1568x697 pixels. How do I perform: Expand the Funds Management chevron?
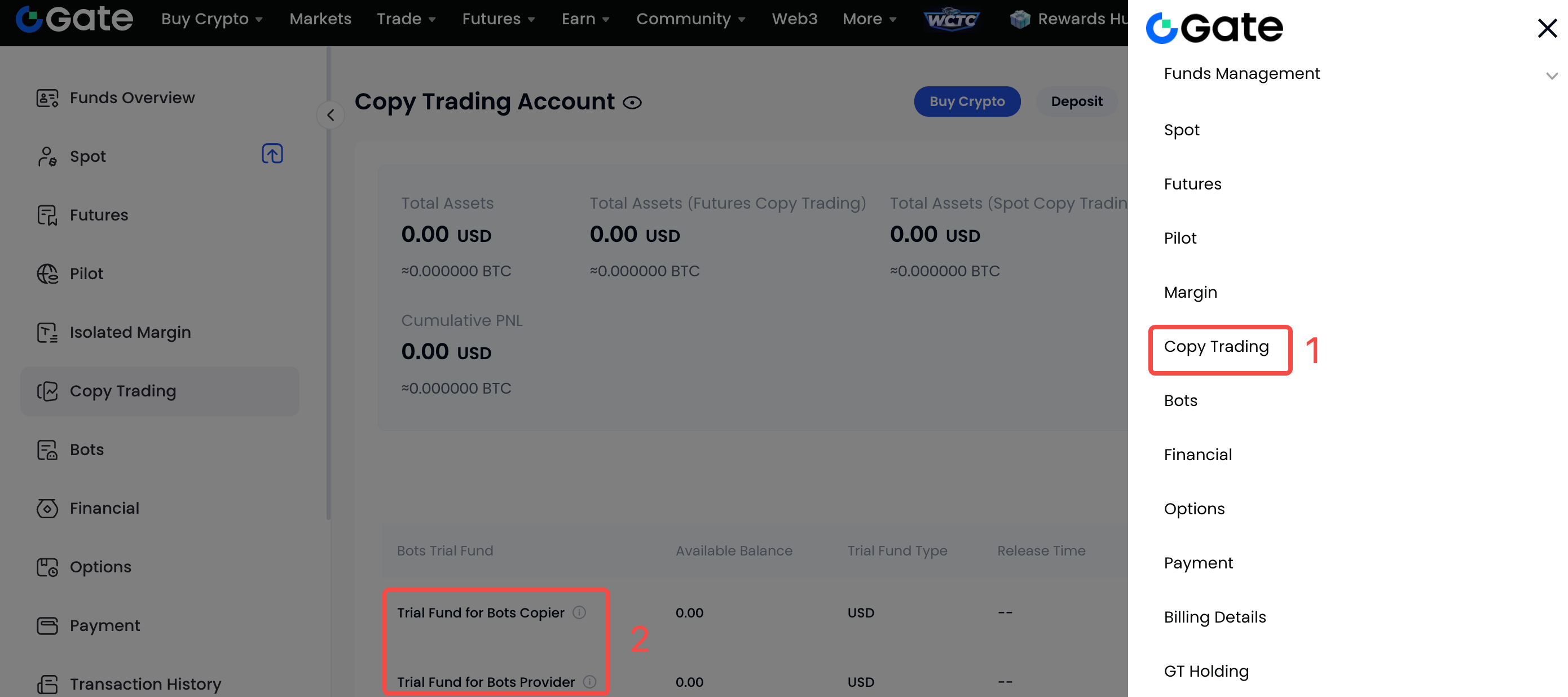coord(1552,76)
